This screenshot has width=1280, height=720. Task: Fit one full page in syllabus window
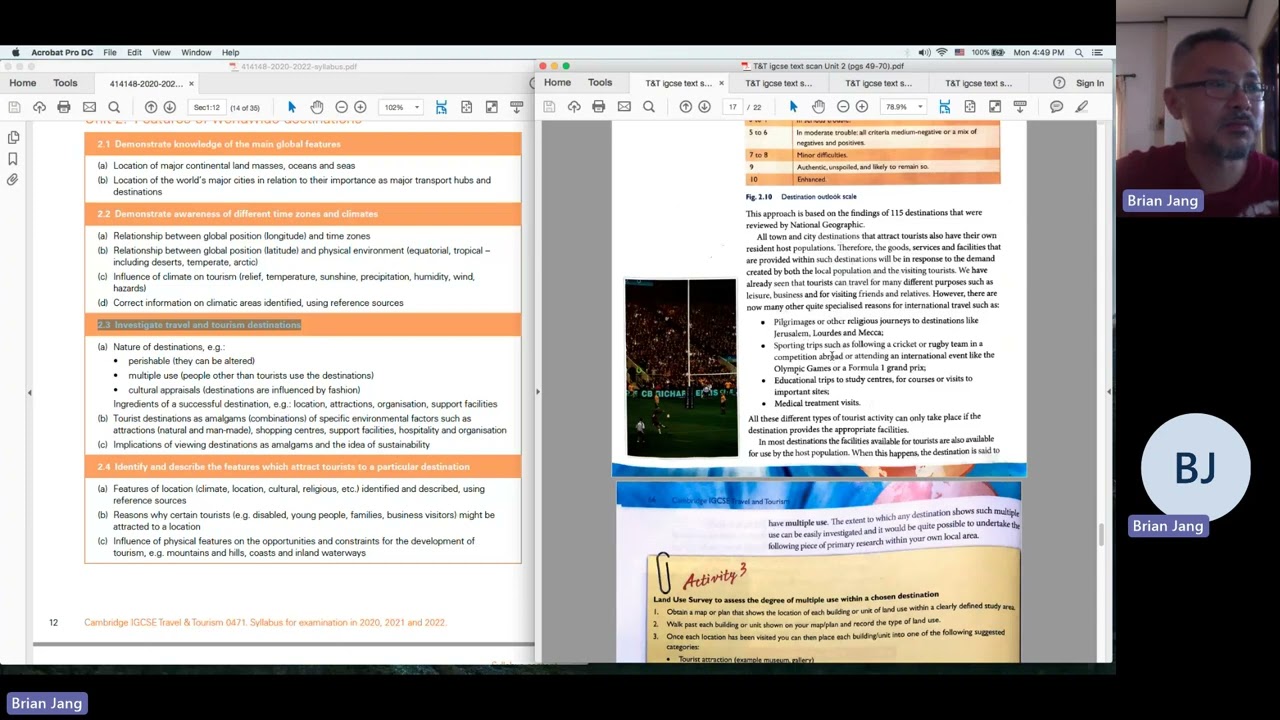pos(466,107)
